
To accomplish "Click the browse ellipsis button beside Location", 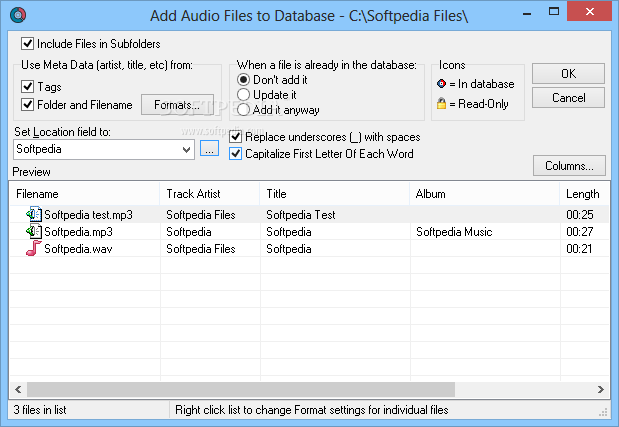I will pos(209,148).
